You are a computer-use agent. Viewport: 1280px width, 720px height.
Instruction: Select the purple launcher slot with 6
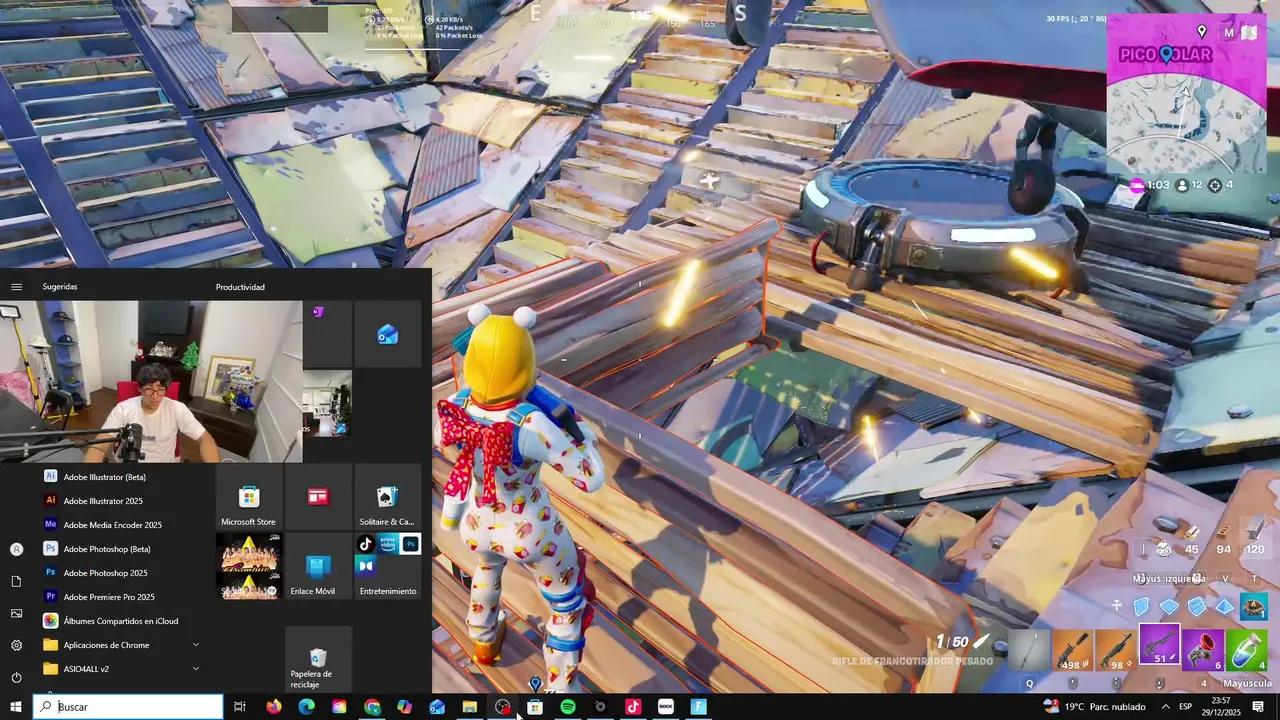[1204, 652]
